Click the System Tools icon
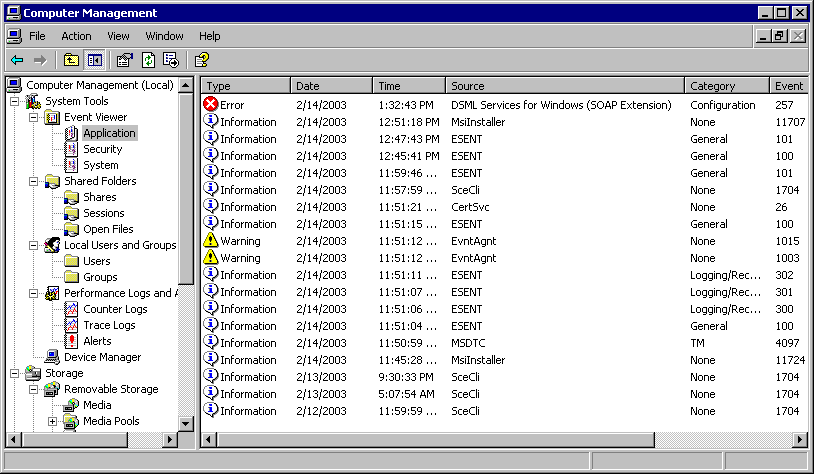 (x=34, y=101)
